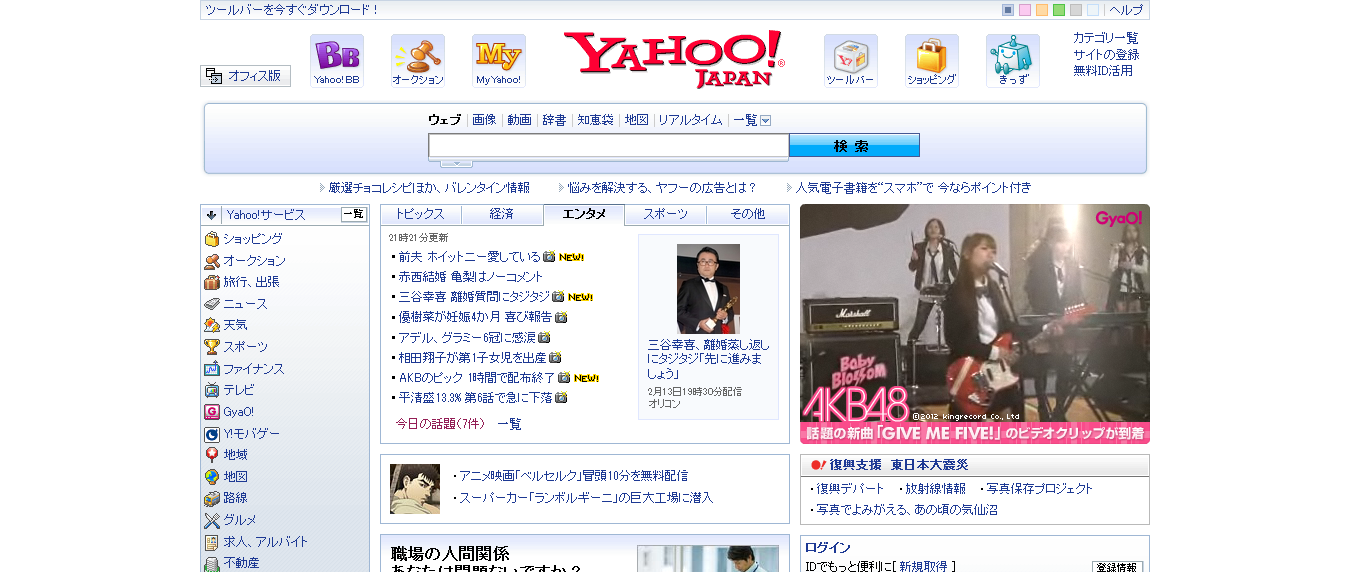This screenshot has height=572, width=1349.
Task: Select the 動画 search category
Action: click(x=519, y=120)
